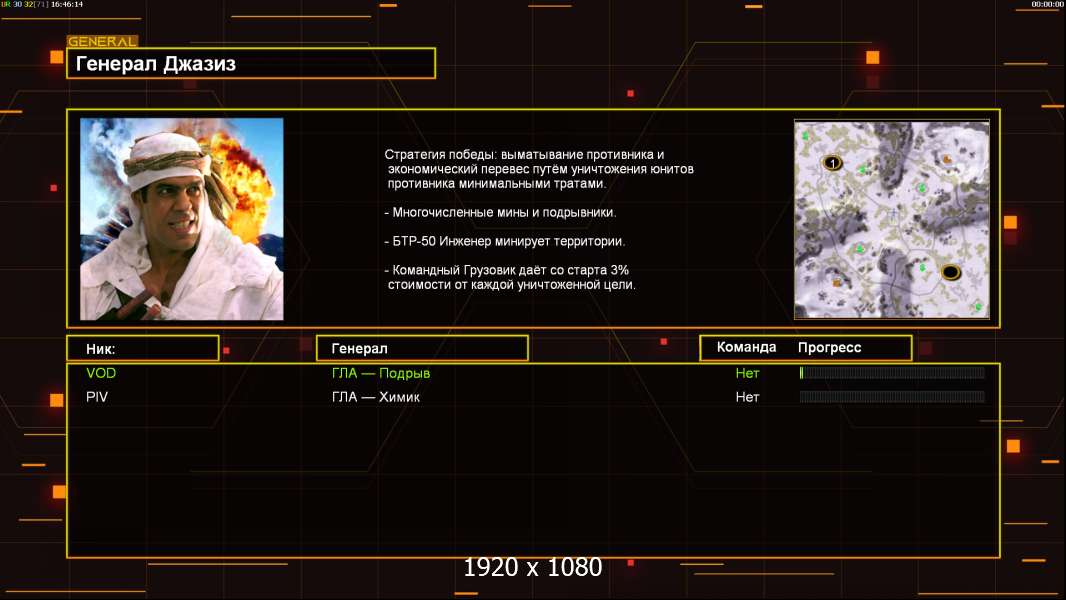Viewport: 1066px width, 600px height.
Task: Click the timer 00:00:00 readout
Action: tap(1047, 4)
